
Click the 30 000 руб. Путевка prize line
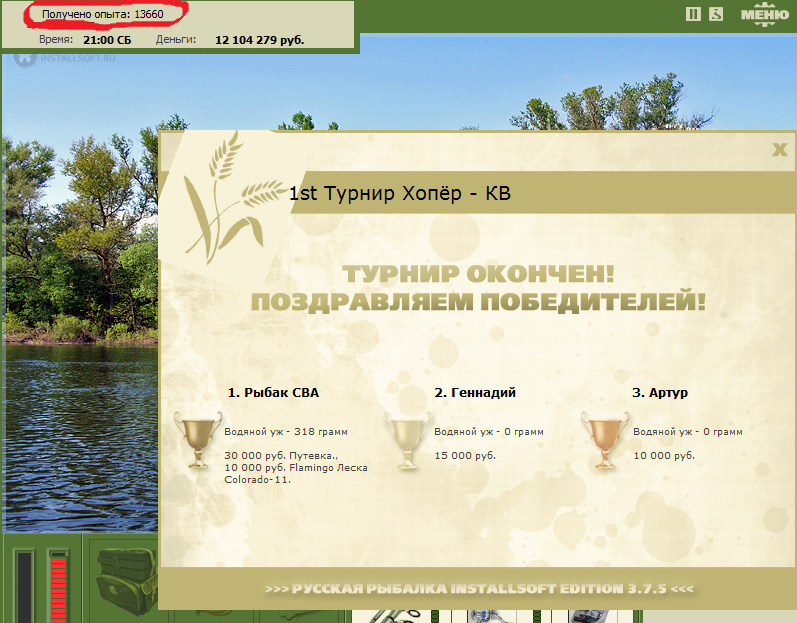click(x=281, y=456)
